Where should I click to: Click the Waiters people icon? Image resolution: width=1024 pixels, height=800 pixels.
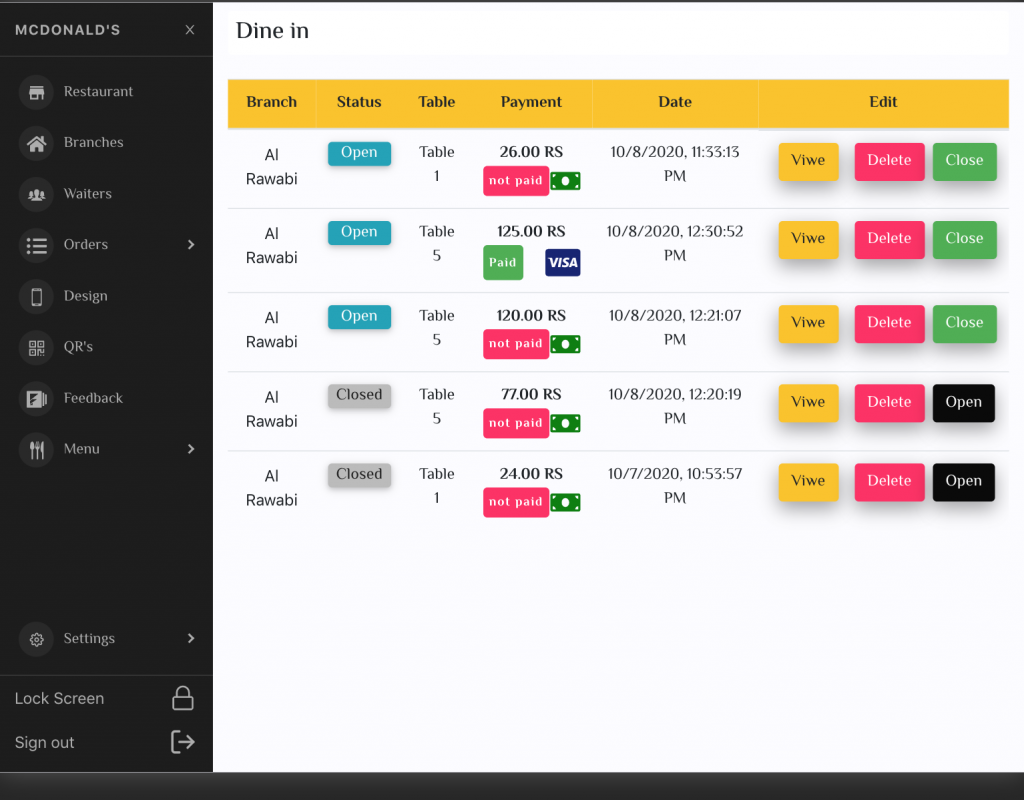point(37,194)
